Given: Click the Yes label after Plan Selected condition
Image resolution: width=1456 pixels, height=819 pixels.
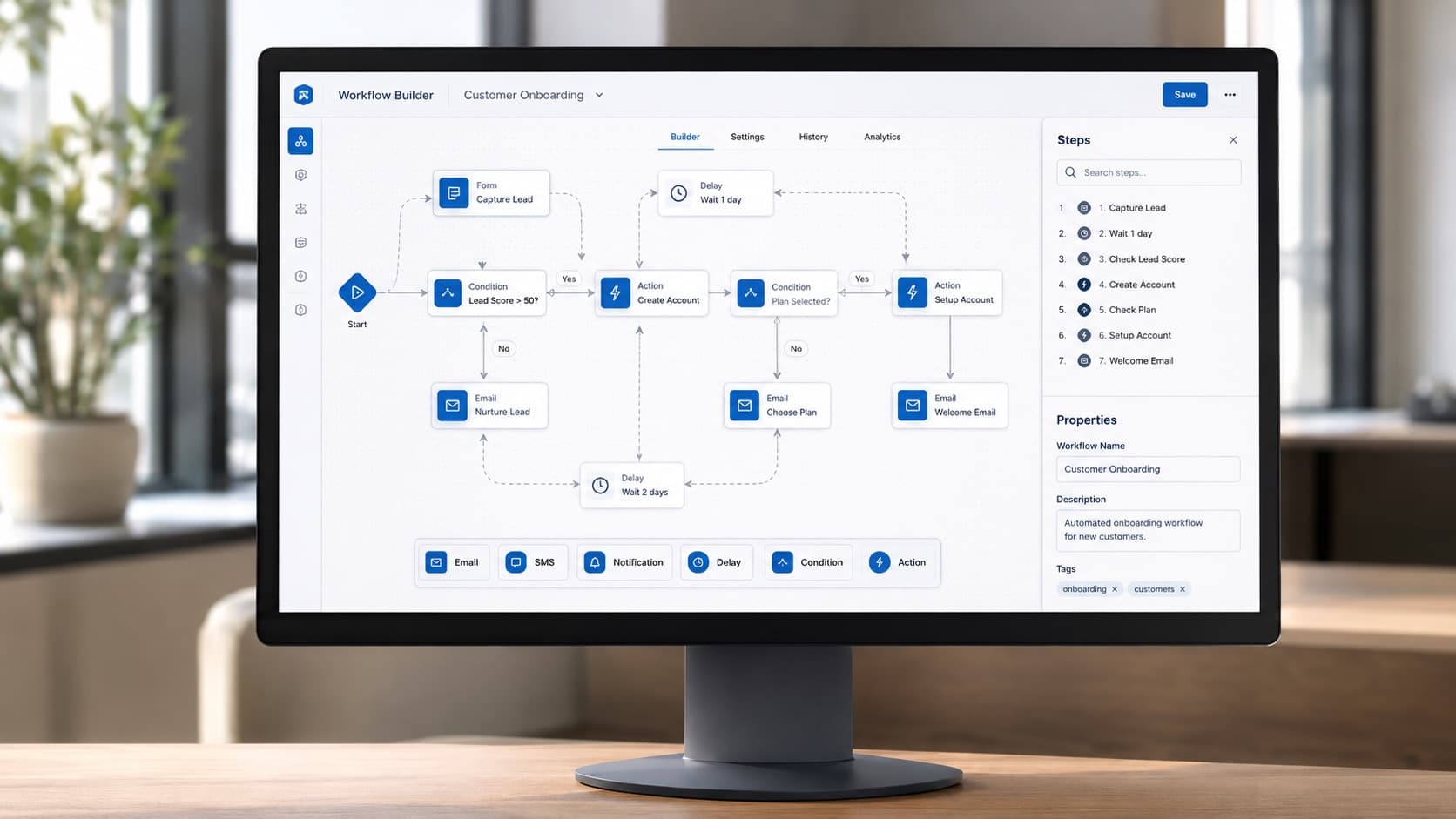Looking at the screenshot, I should [862, 279].
